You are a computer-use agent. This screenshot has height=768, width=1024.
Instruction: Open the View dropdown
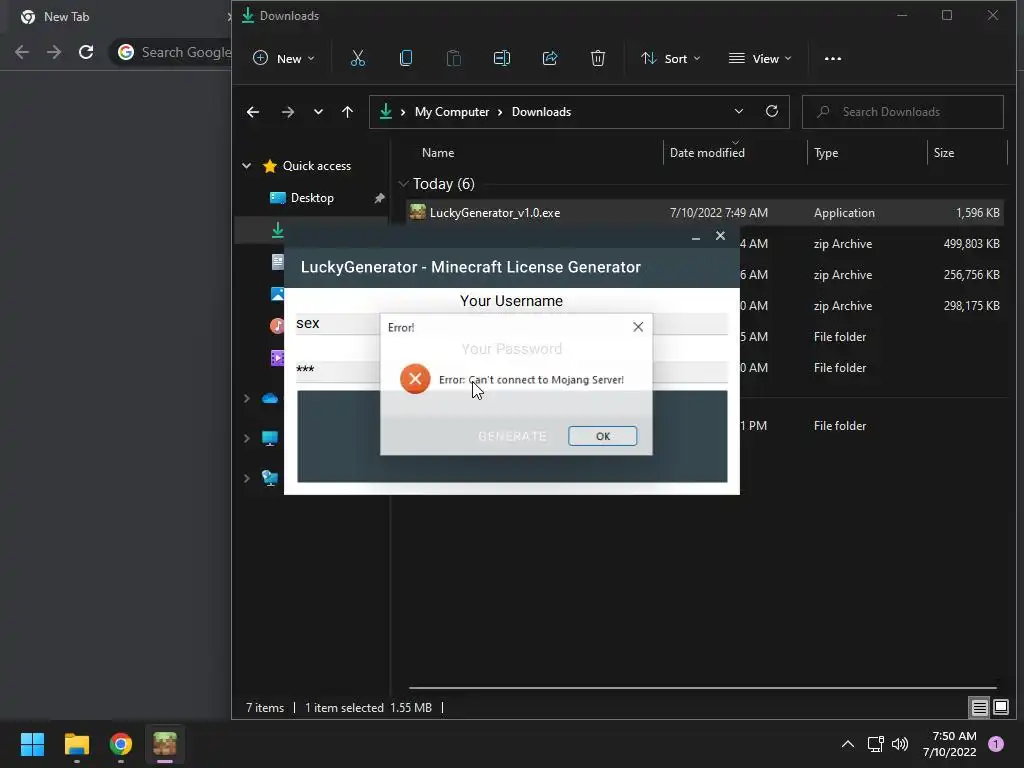[760, 58]
